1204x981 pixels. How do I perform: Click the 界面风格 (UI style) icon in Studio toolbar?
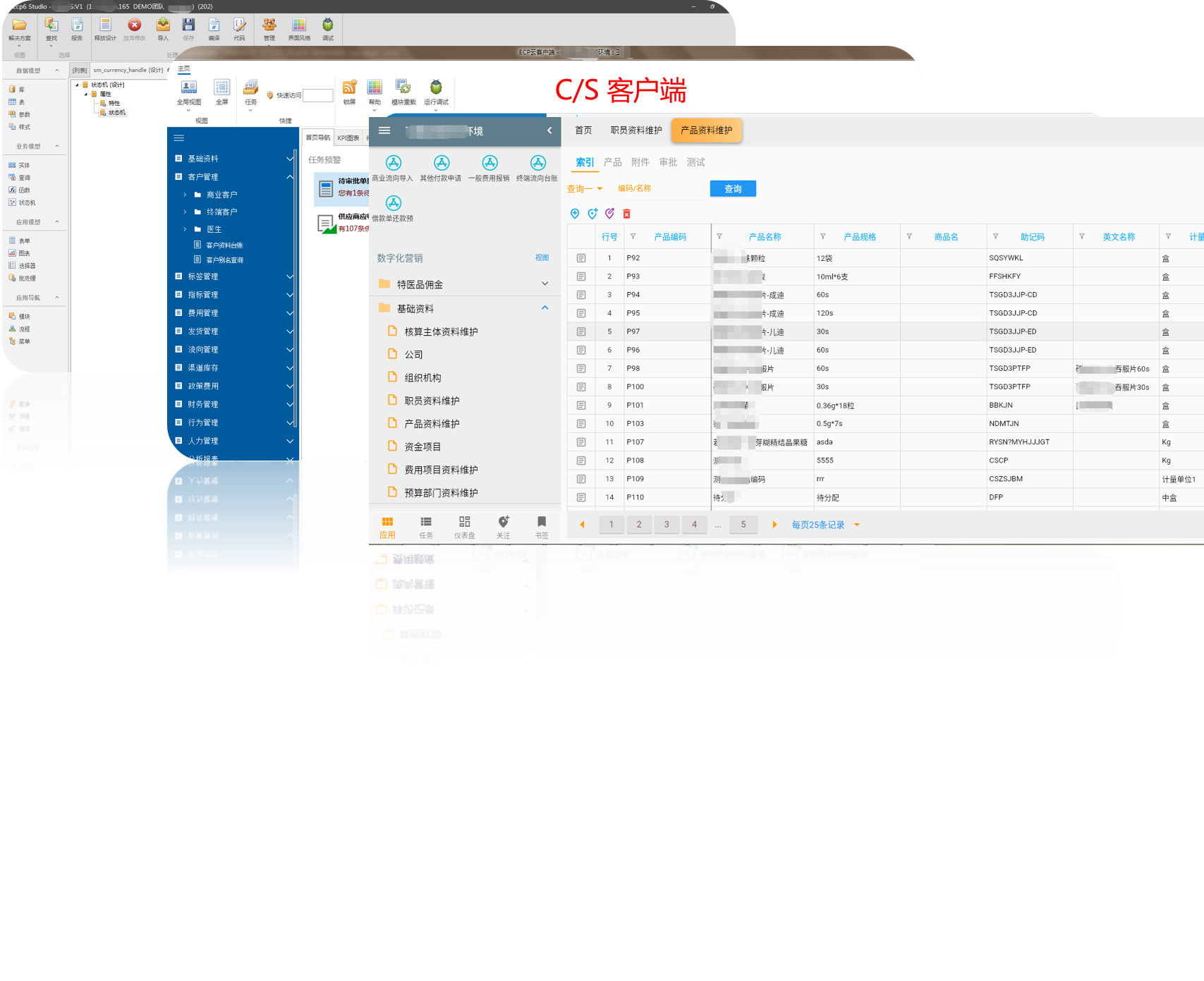pyautogui.click(x=299, y=28)
